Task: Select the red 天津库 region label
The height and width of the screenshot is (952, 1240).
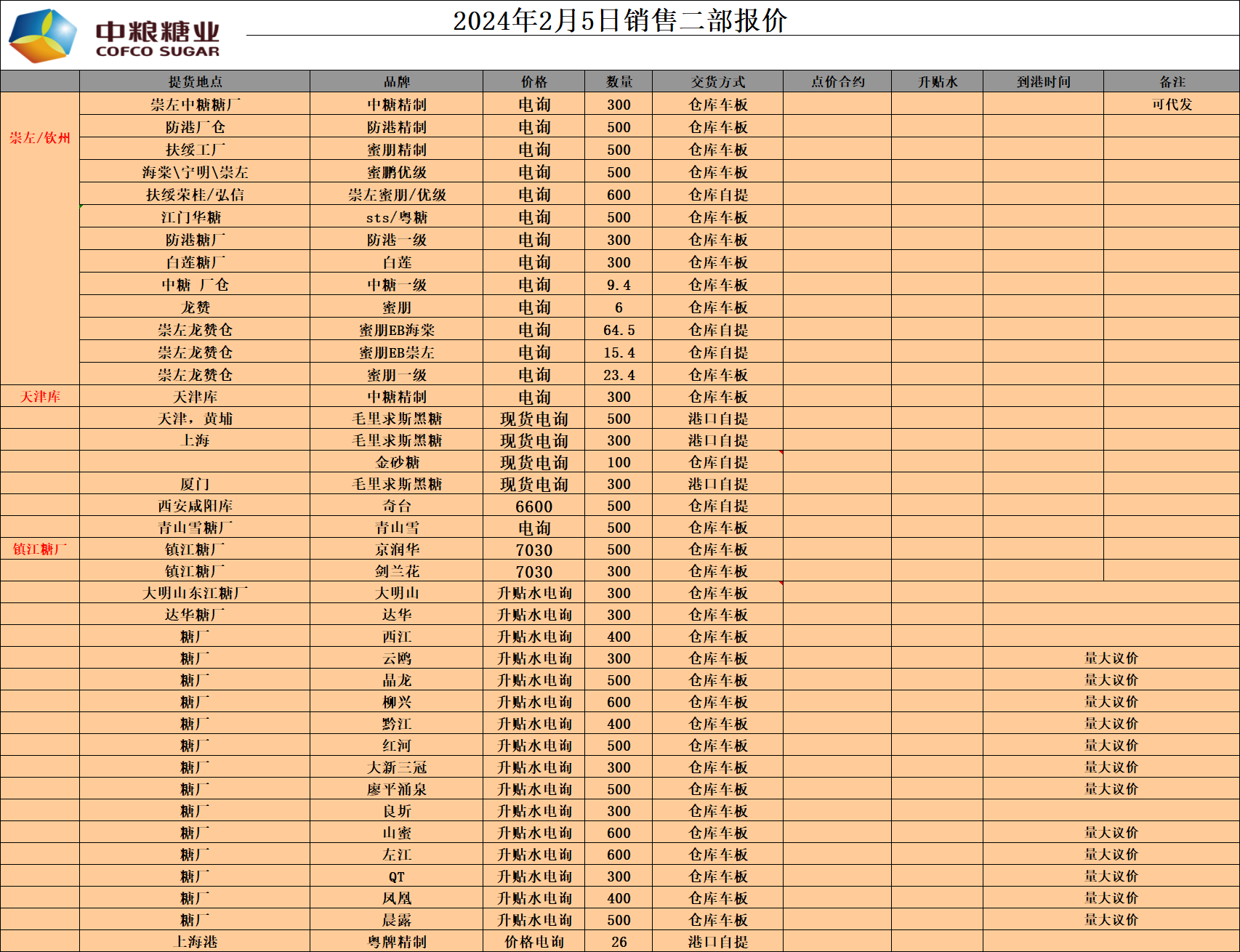Action: click(40, 397)
